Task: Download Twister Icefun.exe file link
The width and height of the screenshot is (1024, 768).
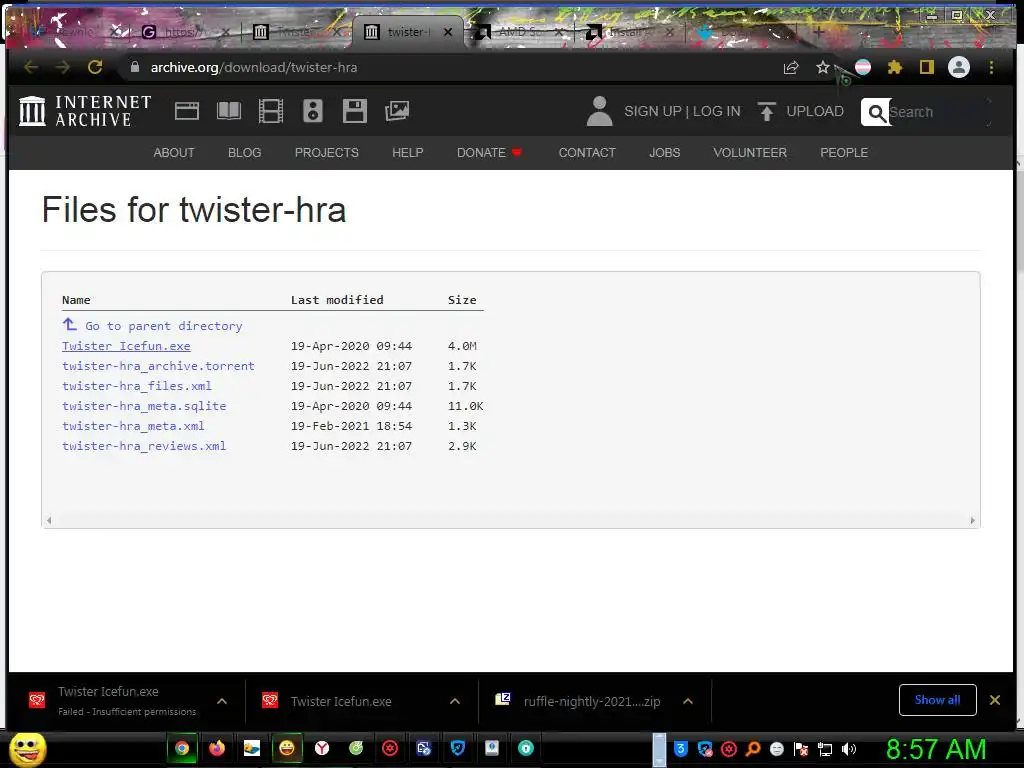Action: [x=126, y=346]
